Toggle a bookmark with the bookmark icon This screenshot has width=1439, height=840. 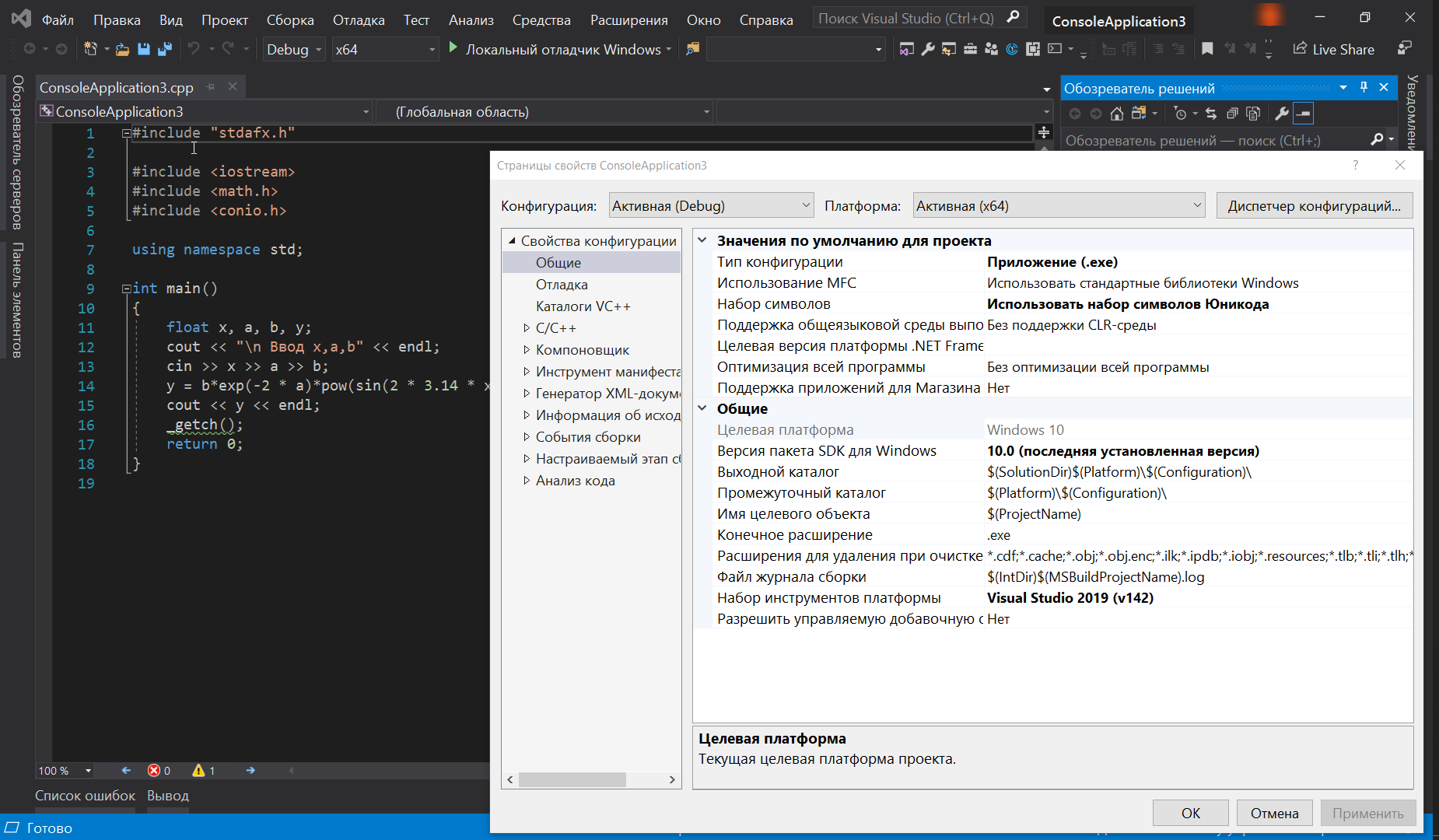(x=1207, y=49)
